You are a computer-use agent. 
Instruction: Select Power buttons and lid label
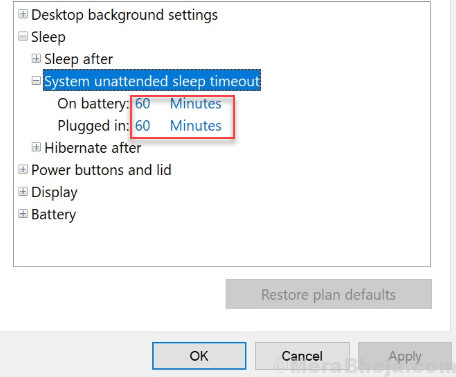pos(101,170)
